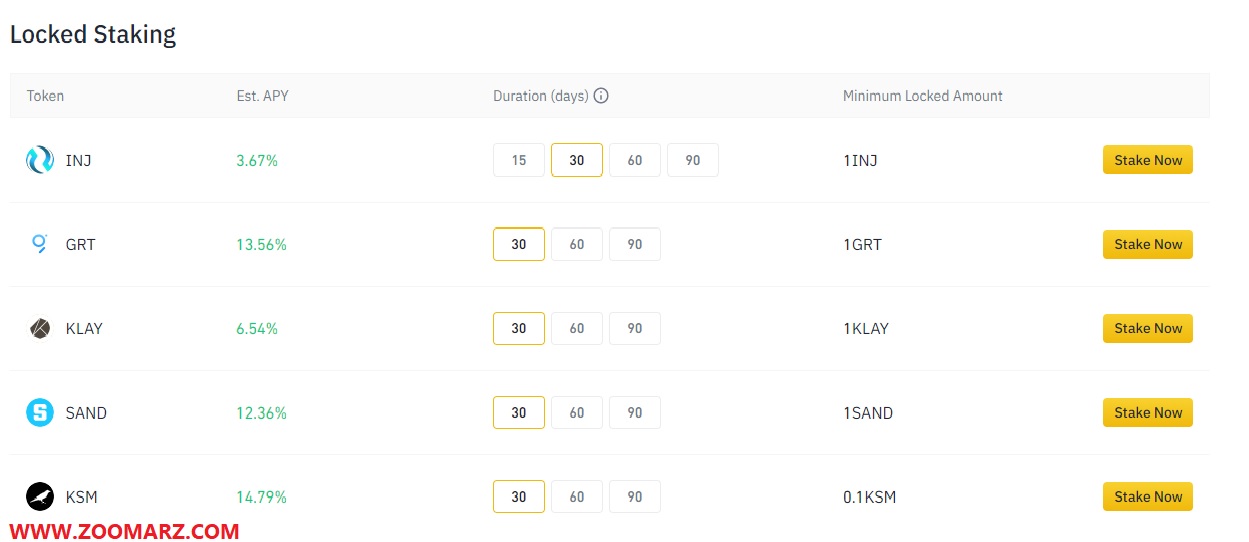
Task: Click the SAND token logo icon
Action: pos(40,412)
